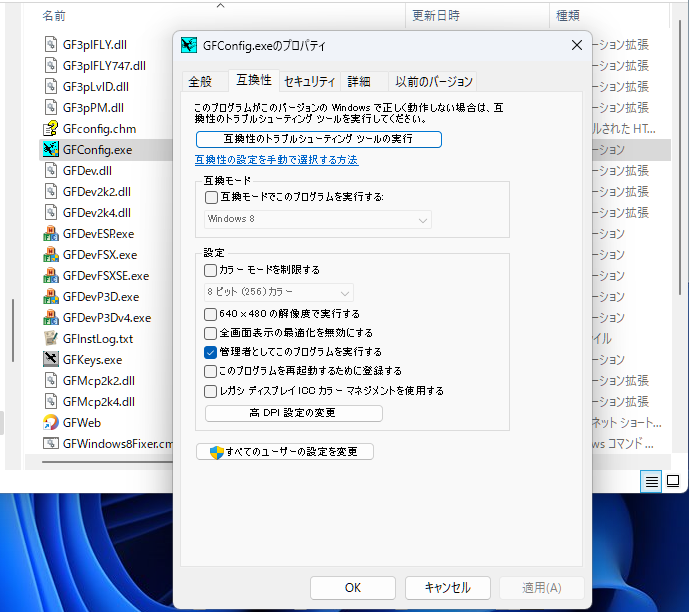
Task: Enable 互換モードでこのプログラムを実行する checkbox
Action: coord(211,197)
